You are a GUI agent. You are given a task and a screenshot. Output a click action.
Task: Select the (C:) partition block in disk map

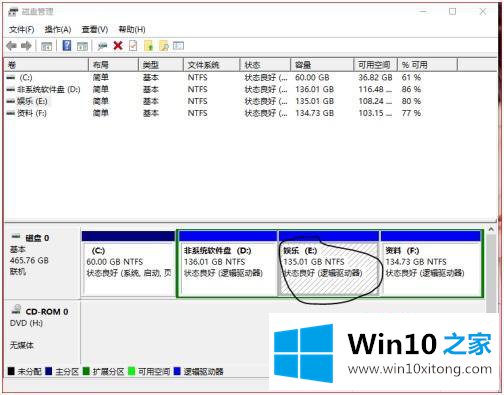tap(128, 263)
